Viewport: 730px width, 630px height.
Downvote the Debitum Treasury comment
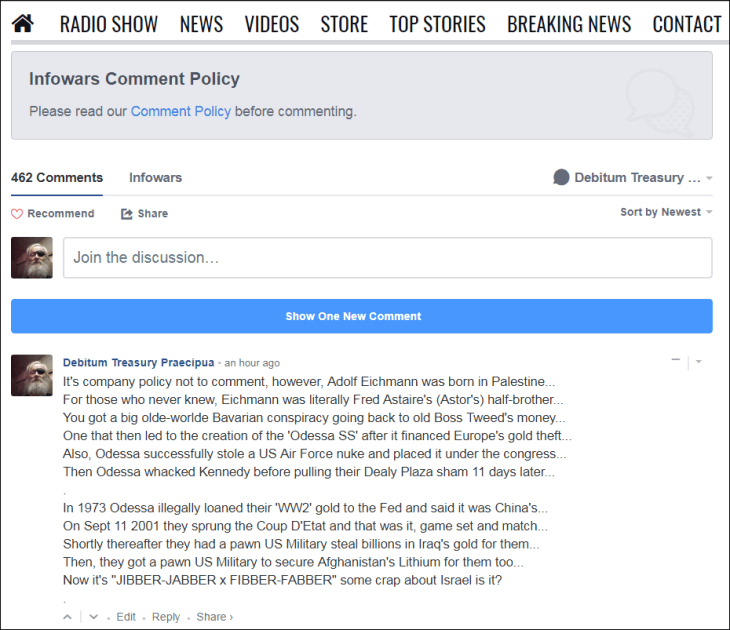93,617
